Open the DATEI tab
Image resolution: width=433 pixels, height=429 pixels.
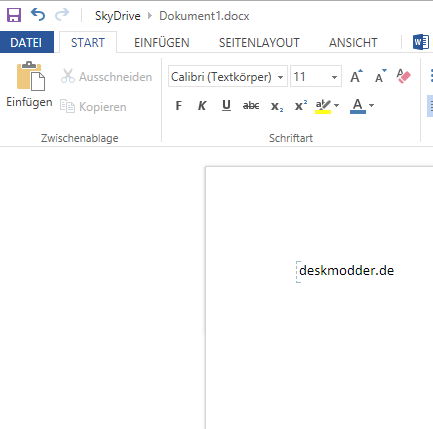click(x=26, y=42)
